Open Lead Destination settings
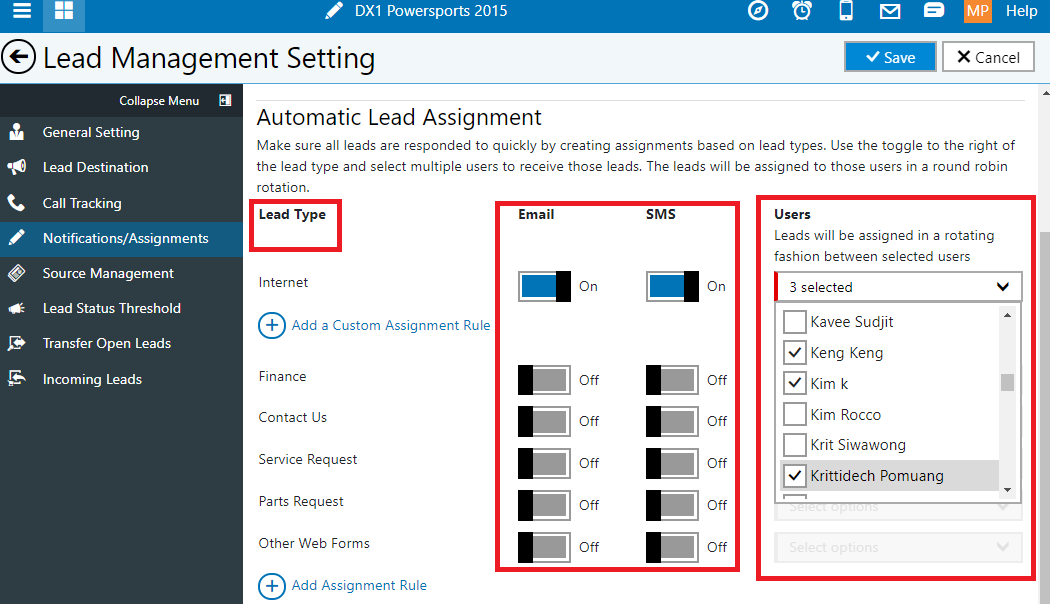Viewport: 1051px width, 604px height. click(121, 167)
